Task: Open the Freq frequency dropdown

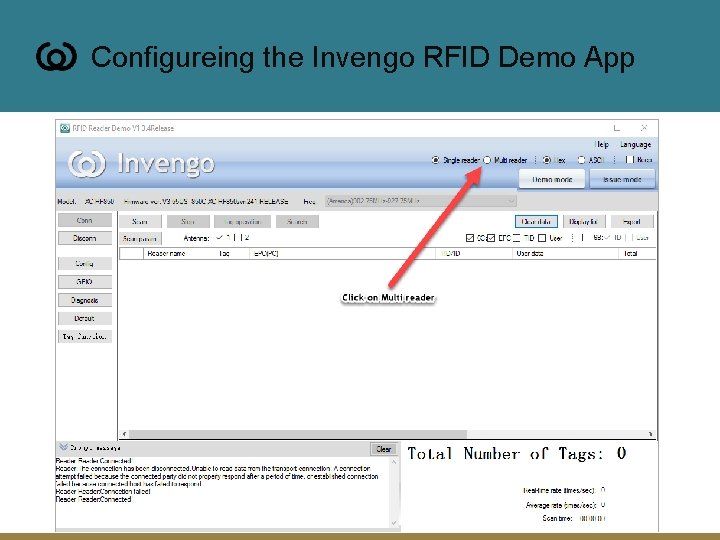Action: (x=421, y=201)
